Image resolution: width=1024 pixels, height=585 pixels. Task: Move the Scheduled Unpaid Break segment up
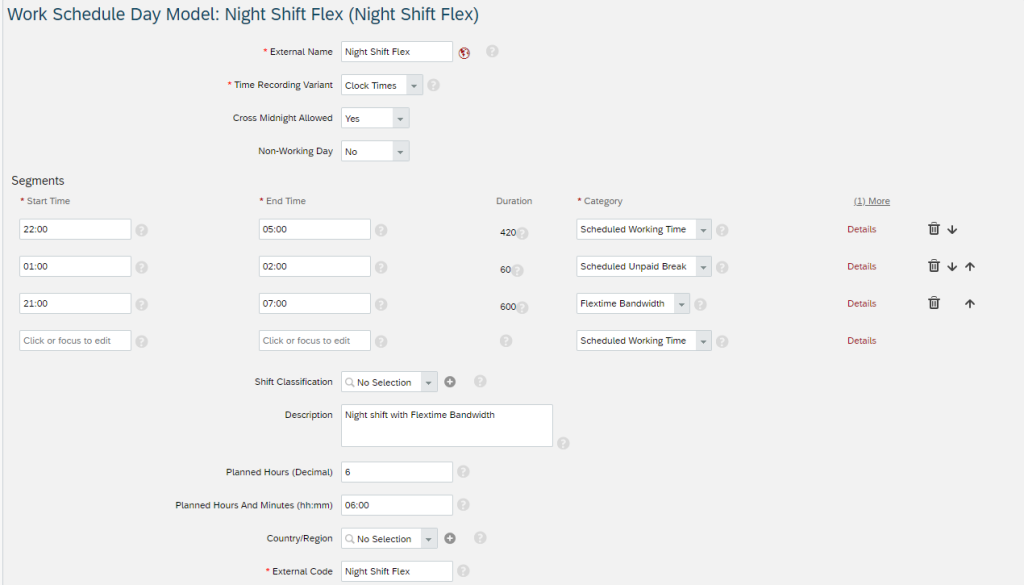pos(970,266)
